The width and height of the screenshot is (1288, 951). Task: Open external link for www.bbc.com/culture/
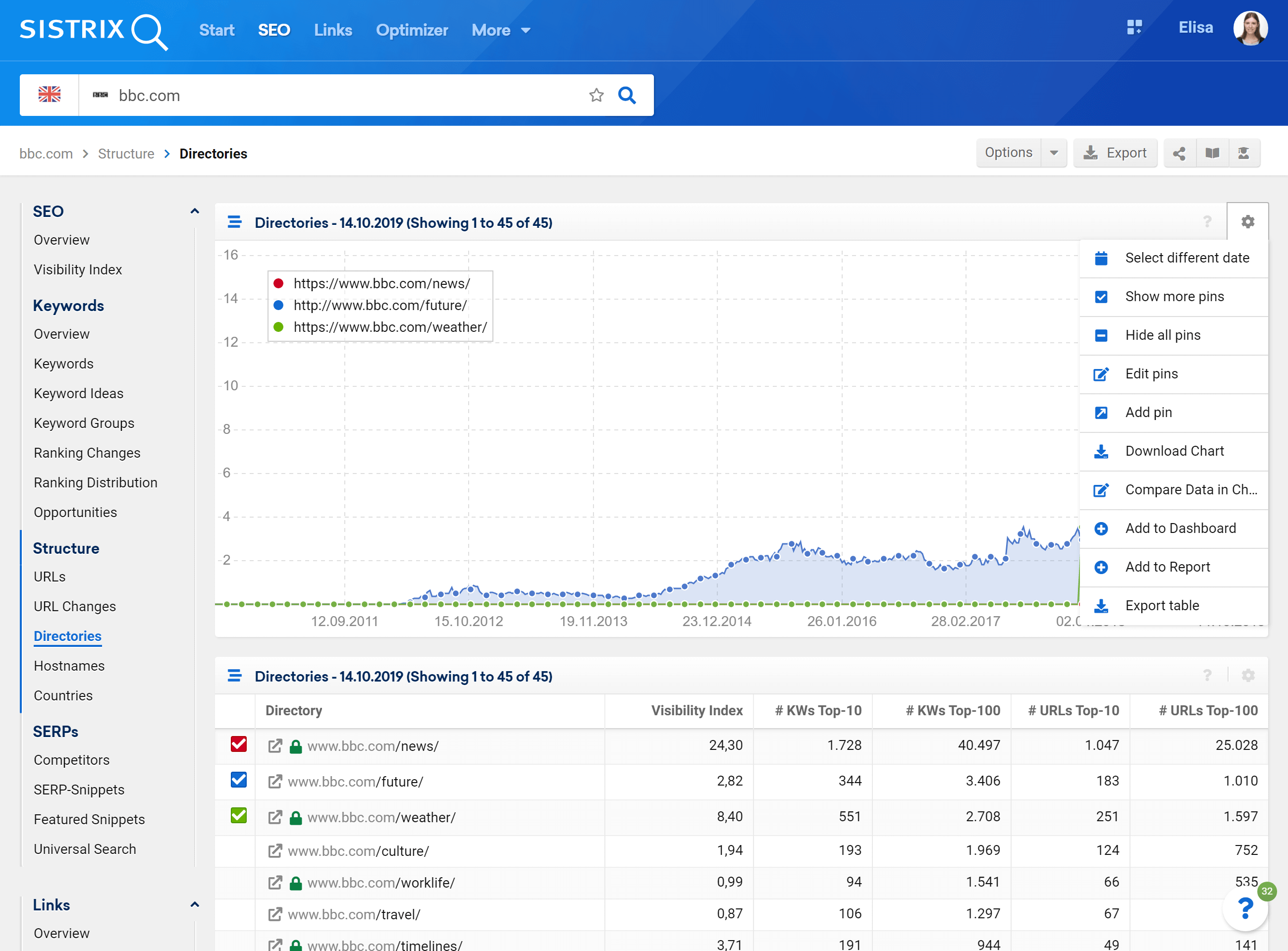coord(275,851)
